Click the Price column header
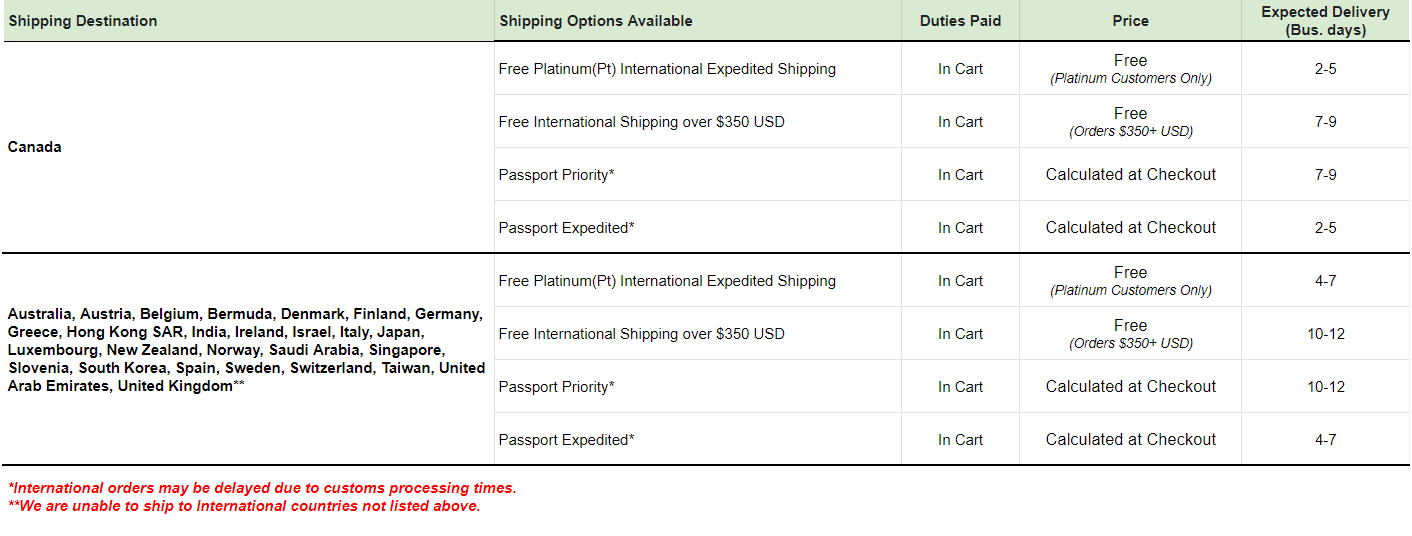This screenshot has width=1412, height=536. (1130, 21)
